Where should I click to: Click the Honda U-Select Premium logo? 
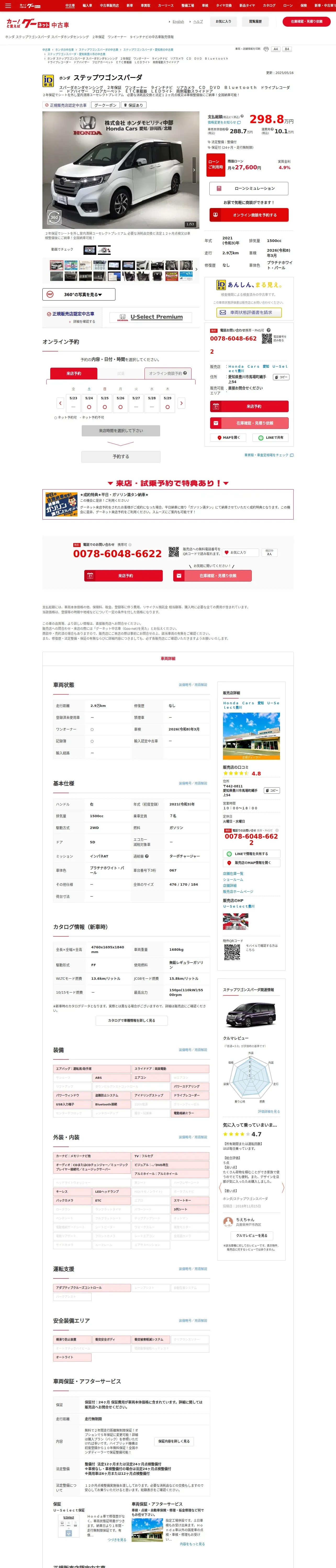[x=151, y=317]
